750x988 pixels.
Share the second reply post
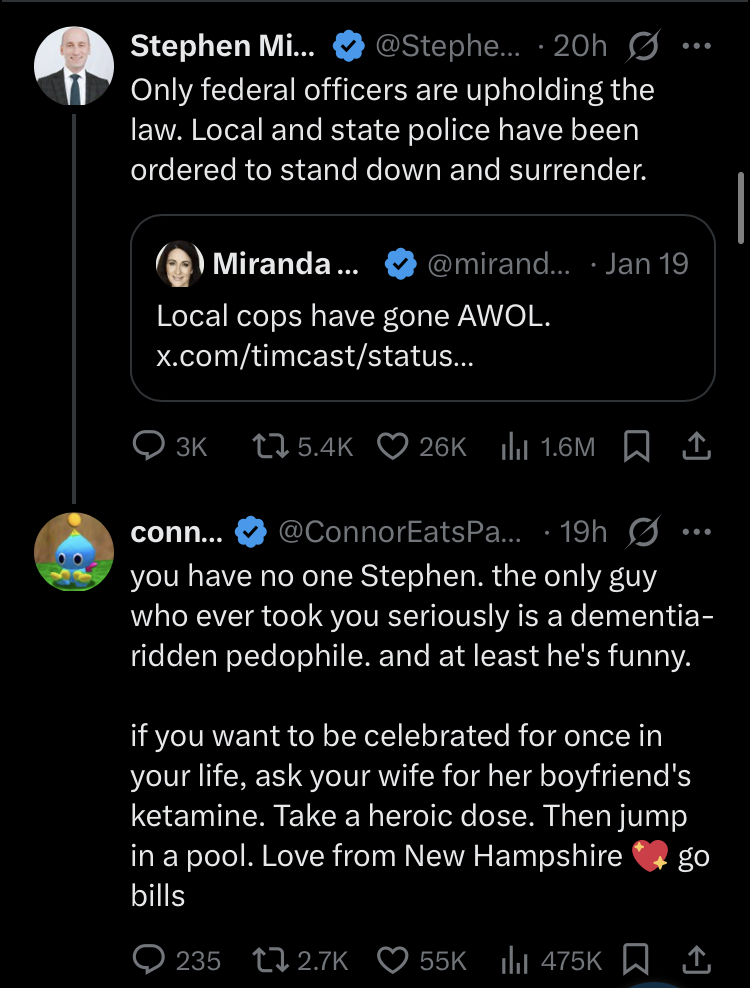[x=697, y=960]
